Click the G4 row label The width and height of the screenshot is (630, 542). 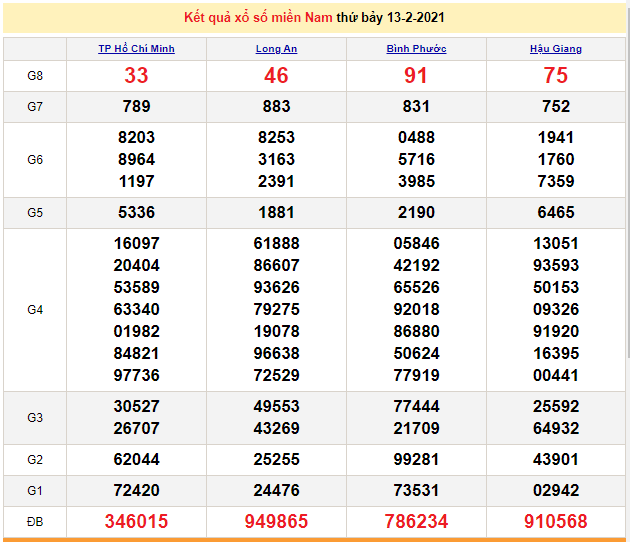[35, 310]
